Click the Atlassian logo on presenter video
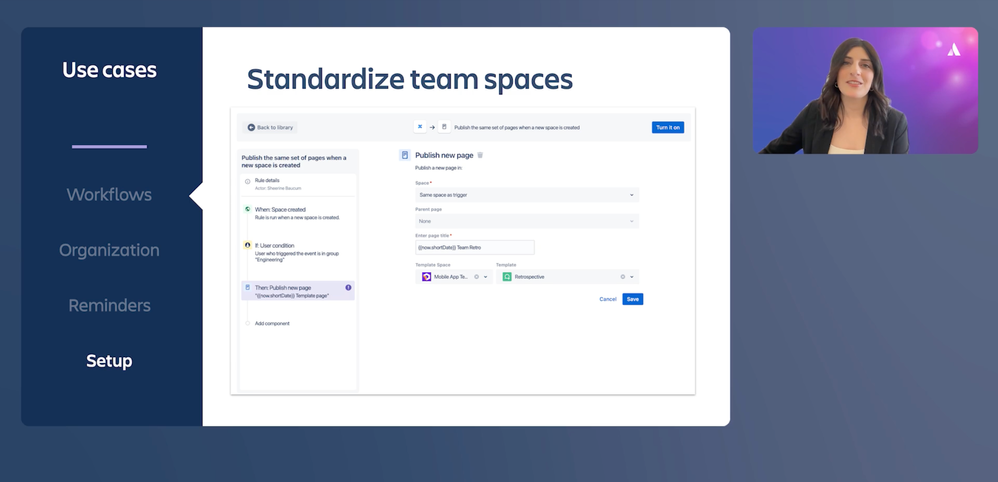The image size is (998, 482). [954, 48]
